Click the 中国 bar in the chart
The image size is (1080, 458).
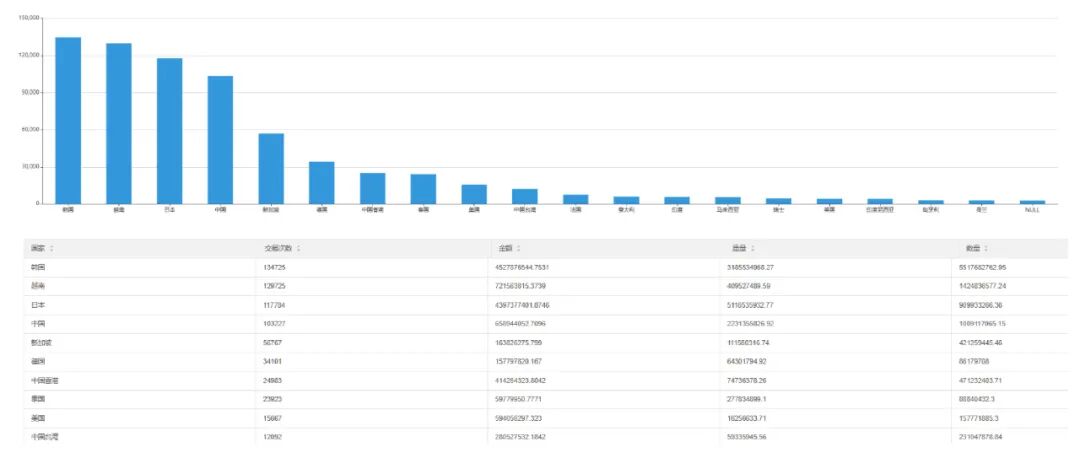220,140
